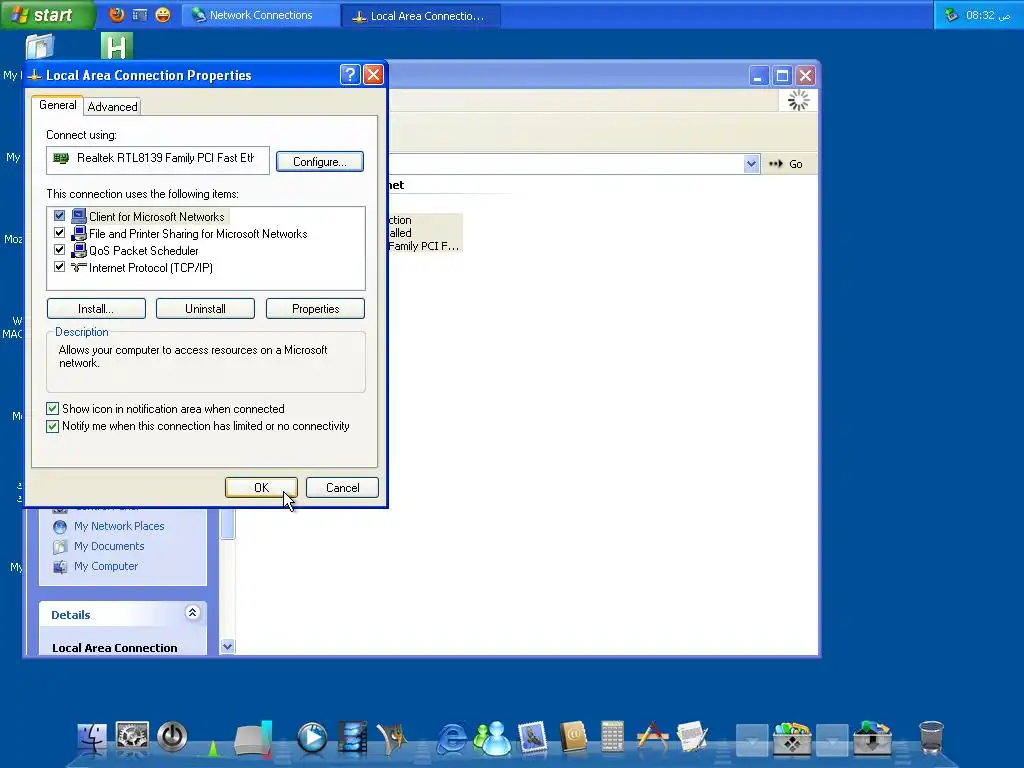Open the folder icon on the desktop
1024x768 pixels.
pyautogui.click(x=40, y=47)
